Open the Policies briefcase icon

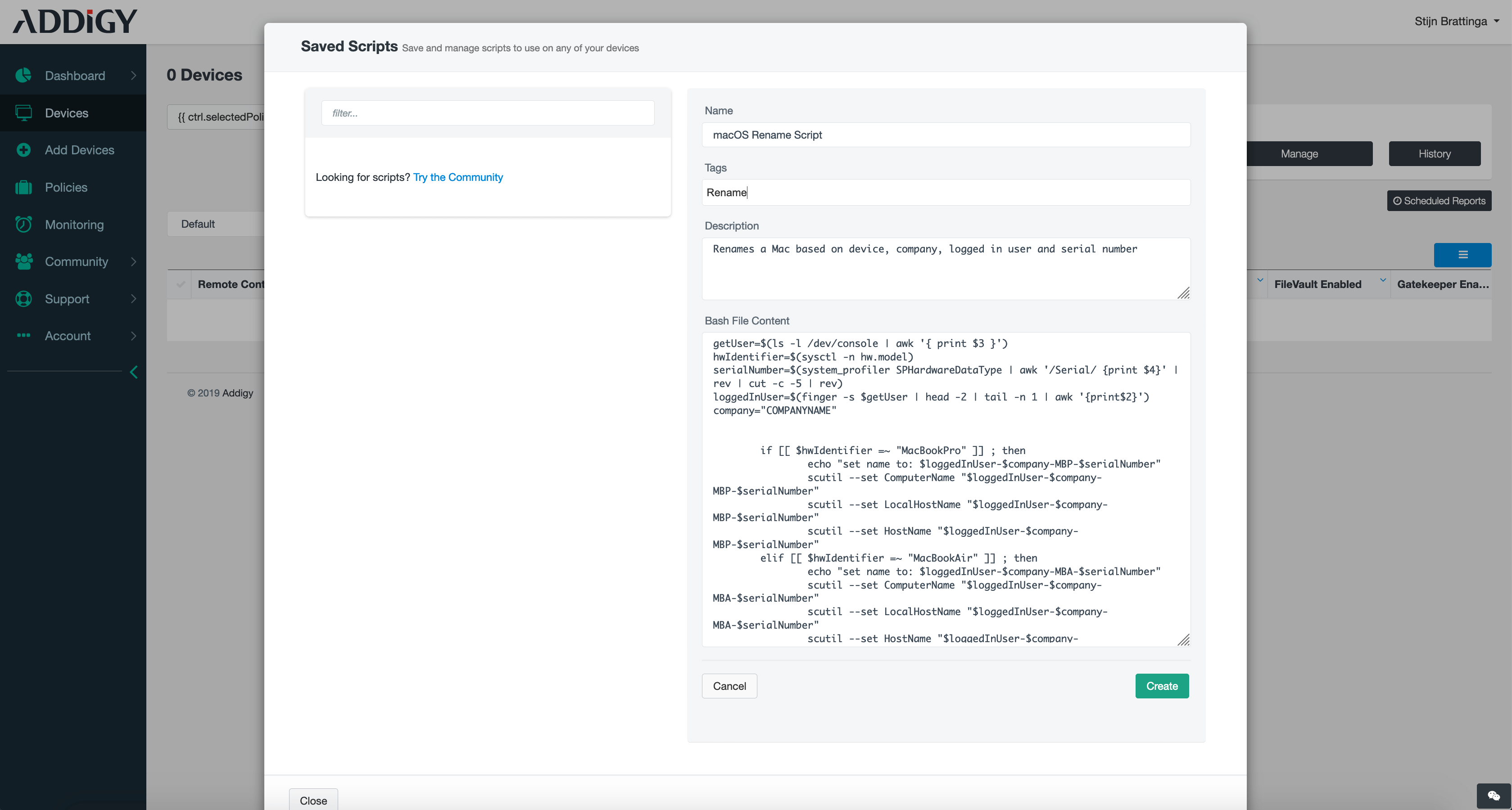coord(23,187)
